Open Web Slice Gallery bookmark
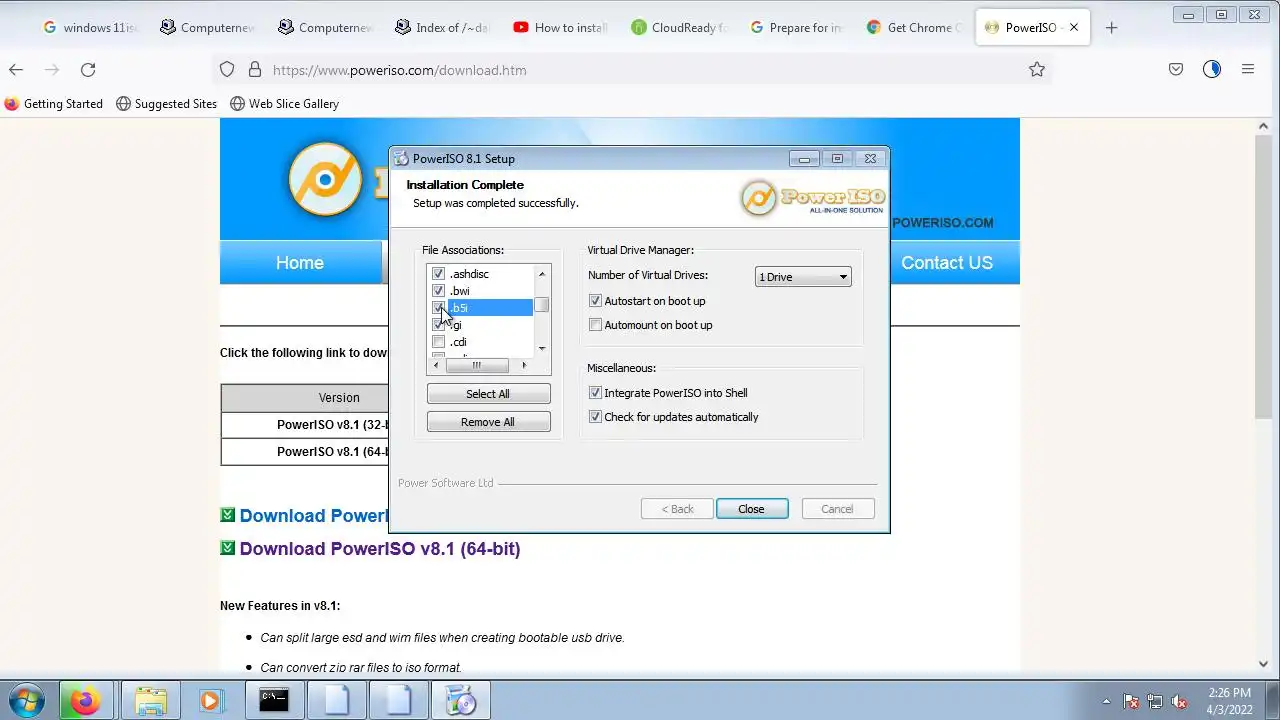 click(x=284, y=103)
